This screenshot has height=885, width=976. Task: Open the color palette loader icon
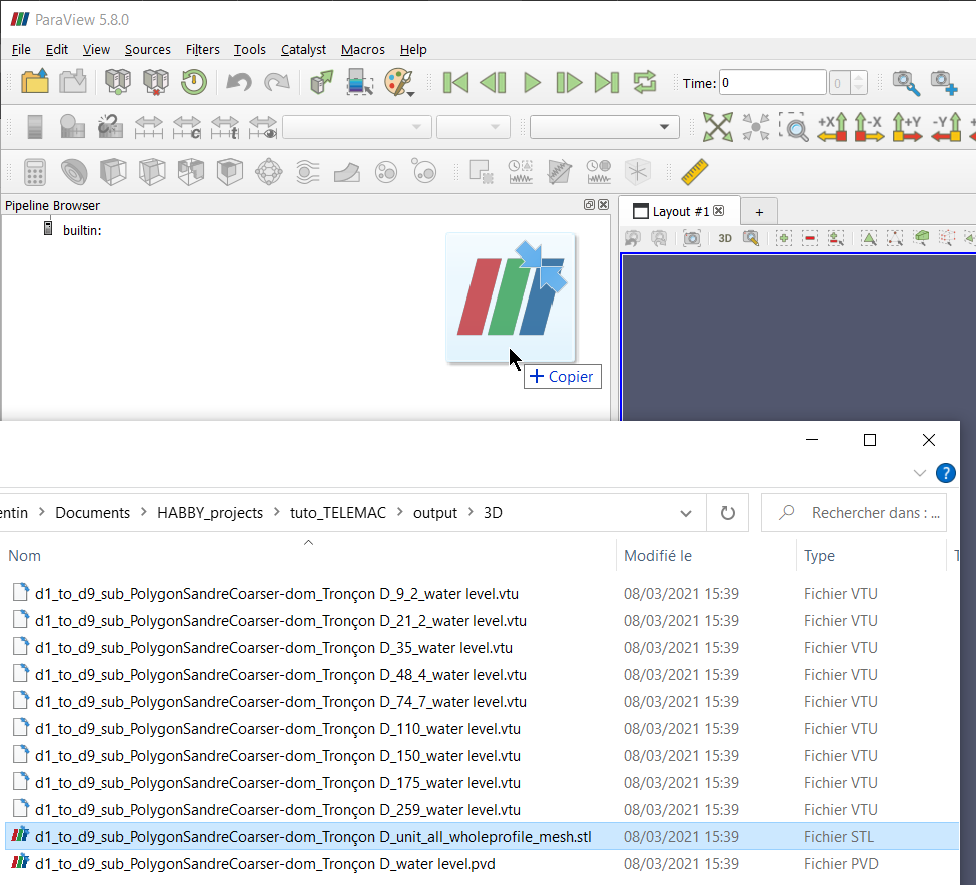point(399,82)
